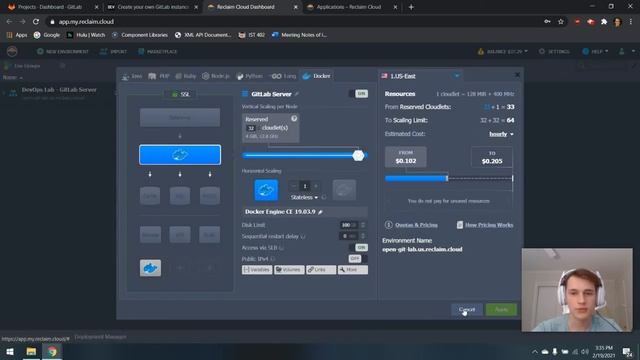The width and height of the screenshot is (640, 360).
Task: Toggle Access via SLB switch
Action: (358, 247)
